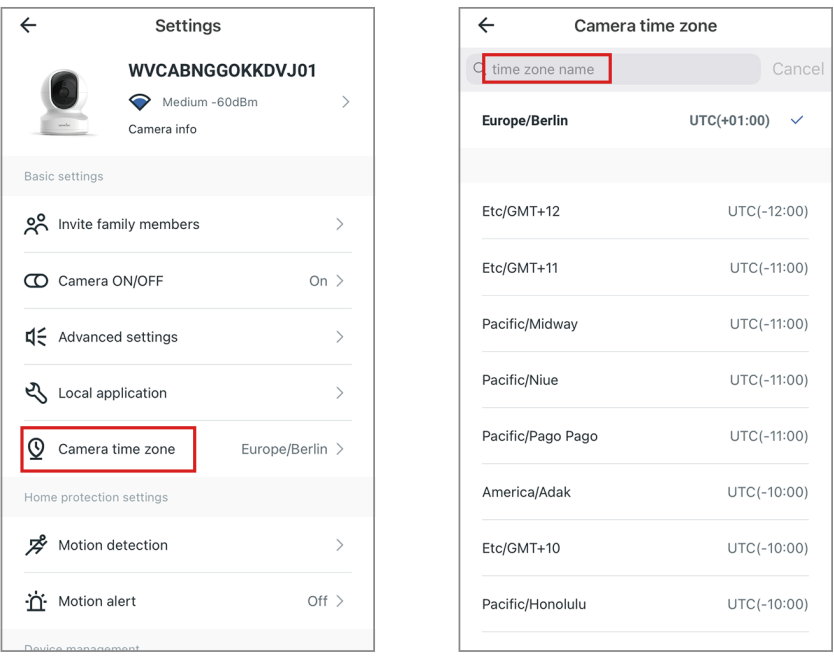The width and height of the screenshot is (834, 662).
Task: Tap the back arrow in Camera time zone screen
Action: point(487,26)
